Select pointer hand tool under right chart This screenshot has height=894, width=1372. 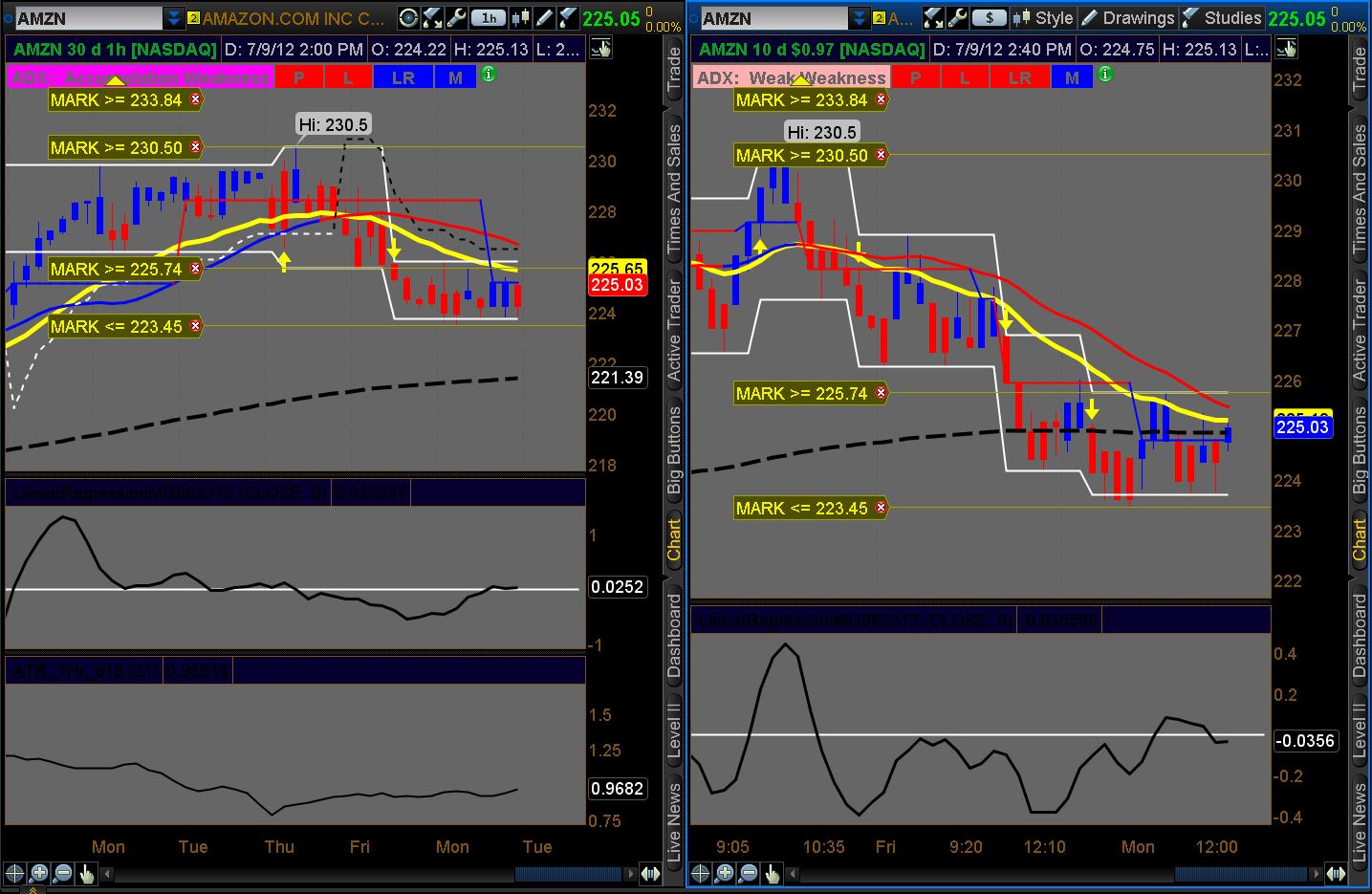pyautogui.click(x=773, y=873)
